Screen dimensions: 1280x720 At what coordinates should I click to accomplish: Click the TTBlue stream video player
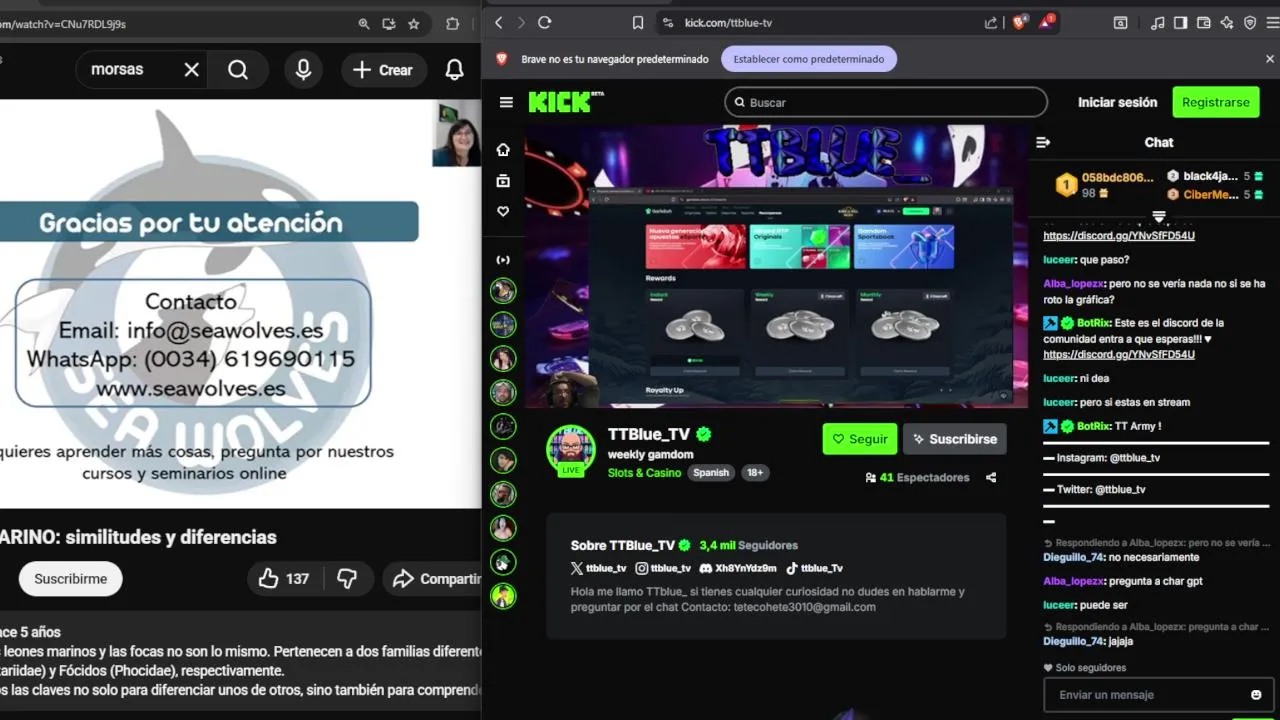tap(776, 266)
